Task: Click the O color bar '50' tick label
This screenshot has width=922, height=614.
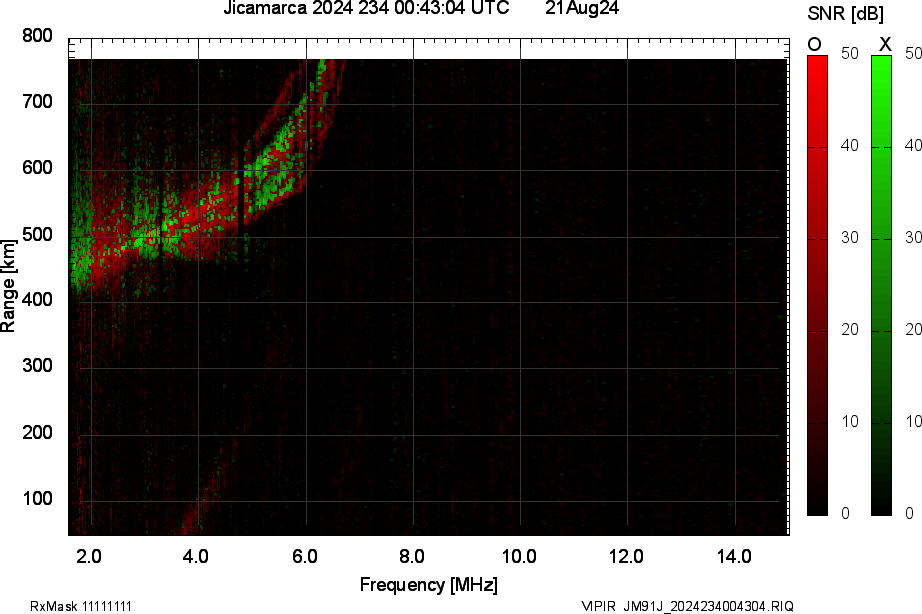Action: coord(850,54)
